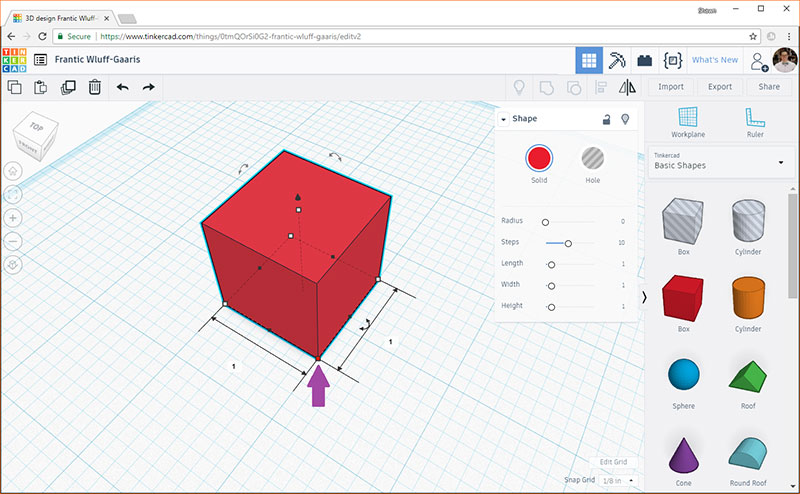Collapse the Shape inspector panel
800x494 pixels.
click(504, 119)
